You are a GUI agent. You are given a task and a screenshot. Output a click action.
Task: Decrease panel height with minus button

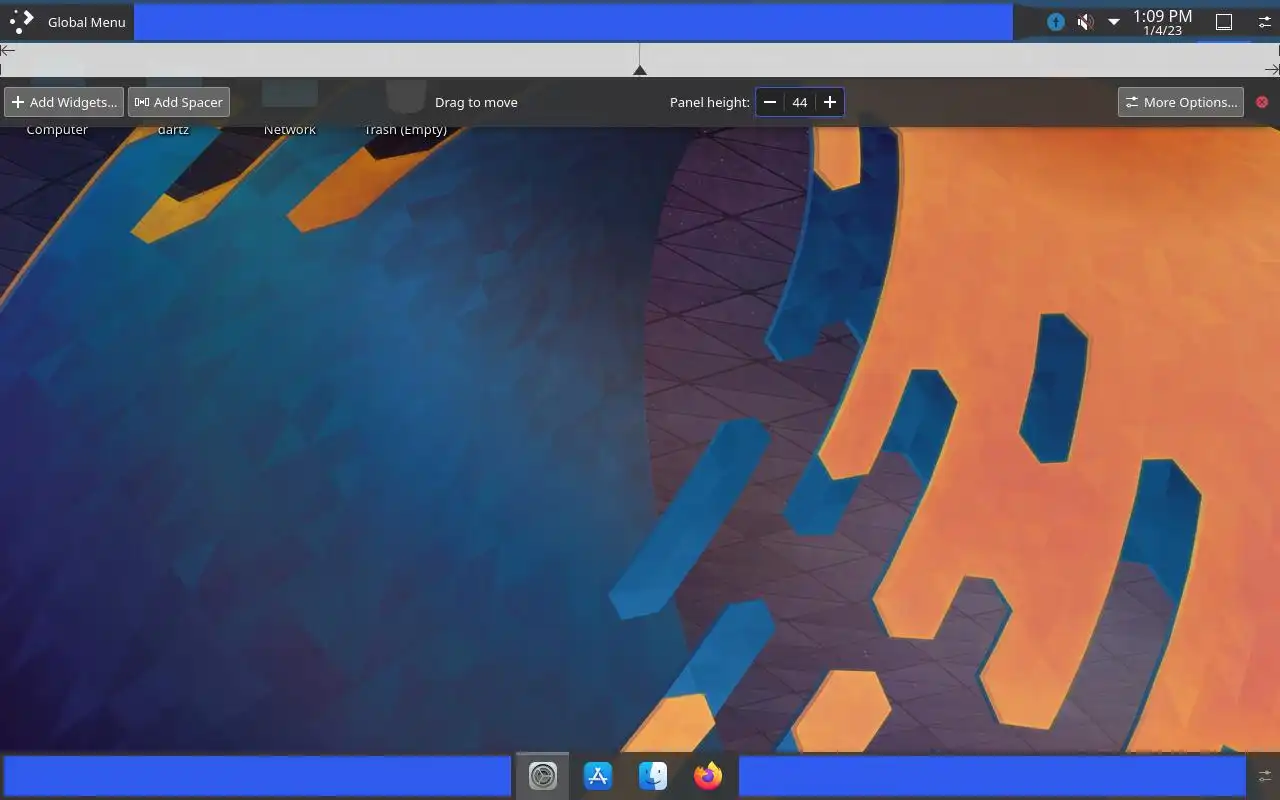[770, 102]
